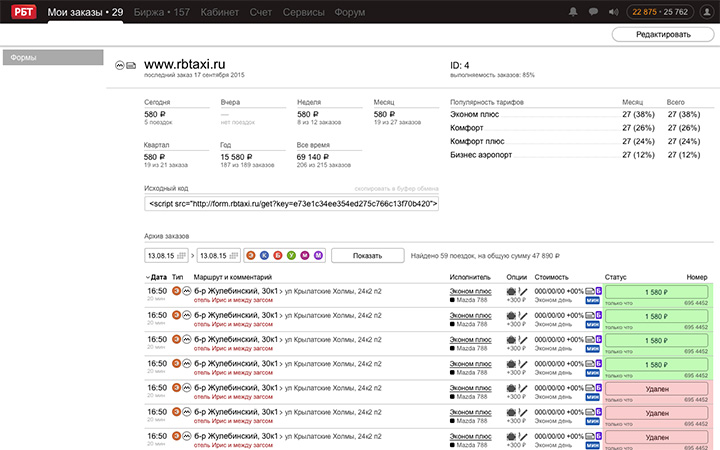Click the orange Э type icon in fifth order row
The height and width of the screenshot is (450, 720).
[x=176, y=388]
